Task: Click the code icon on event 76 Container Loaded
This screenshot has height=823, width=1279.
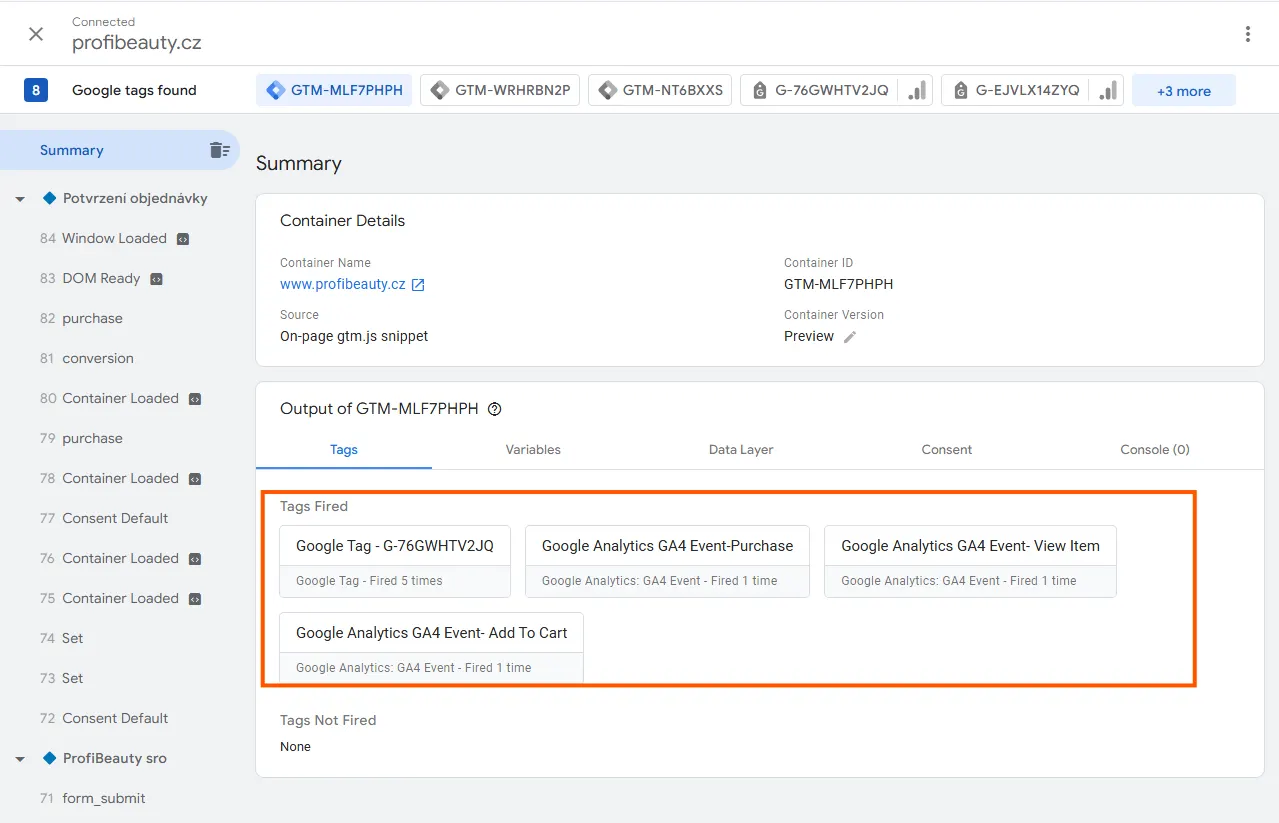Action: 195,559
